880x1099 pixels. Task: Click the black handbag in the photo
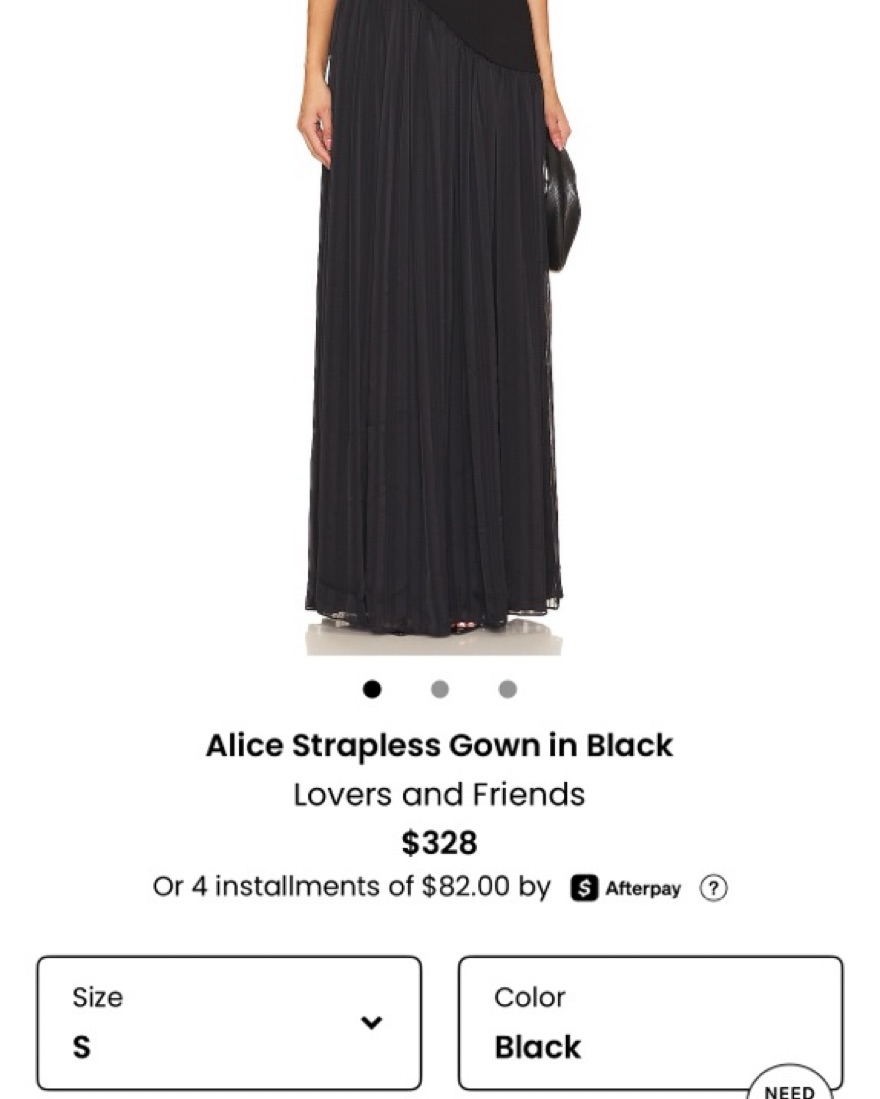(x=562, y=208)
